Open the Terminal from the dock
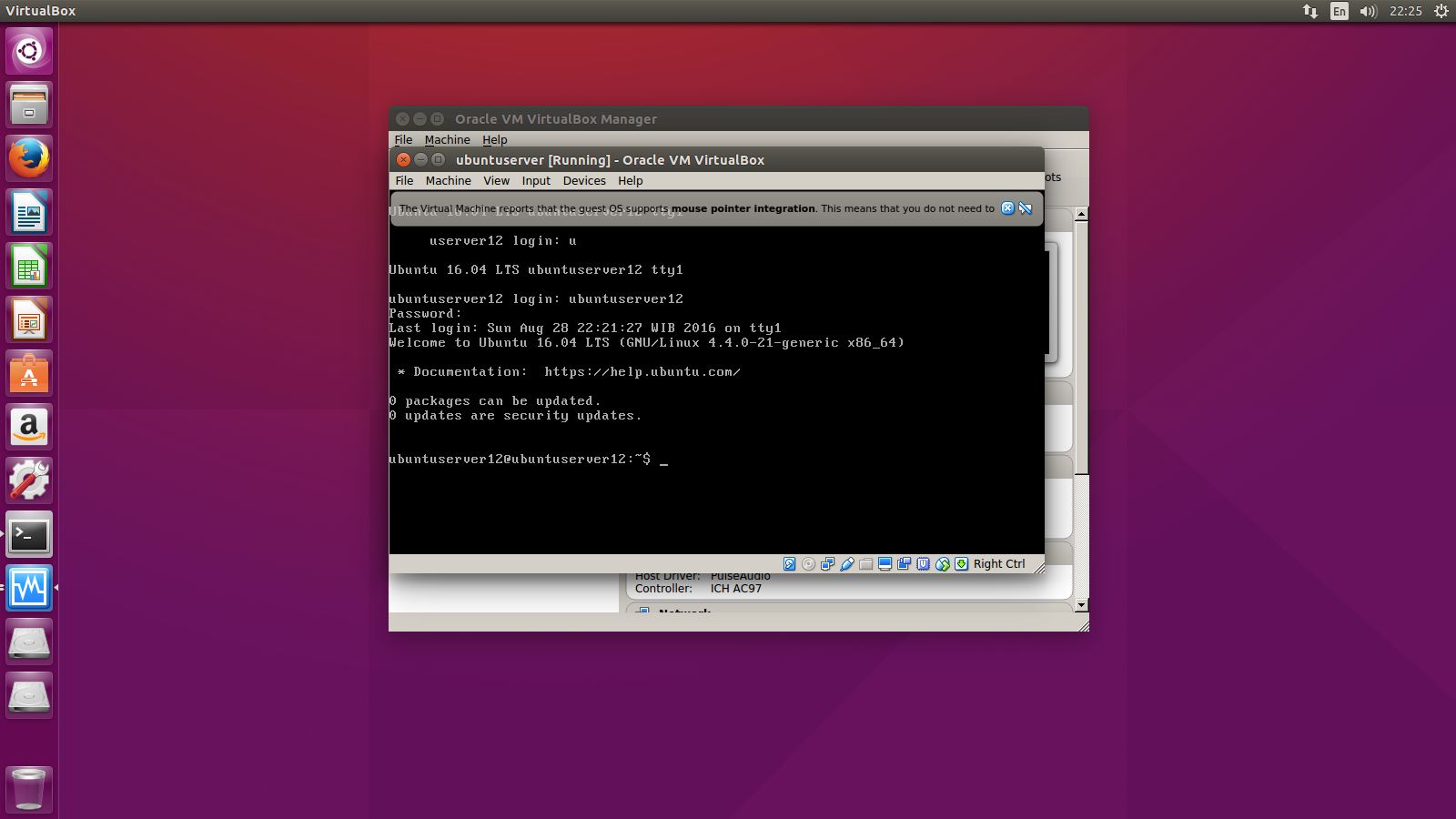This screenshot has height=819, width=1456. (x=28, y=535)
